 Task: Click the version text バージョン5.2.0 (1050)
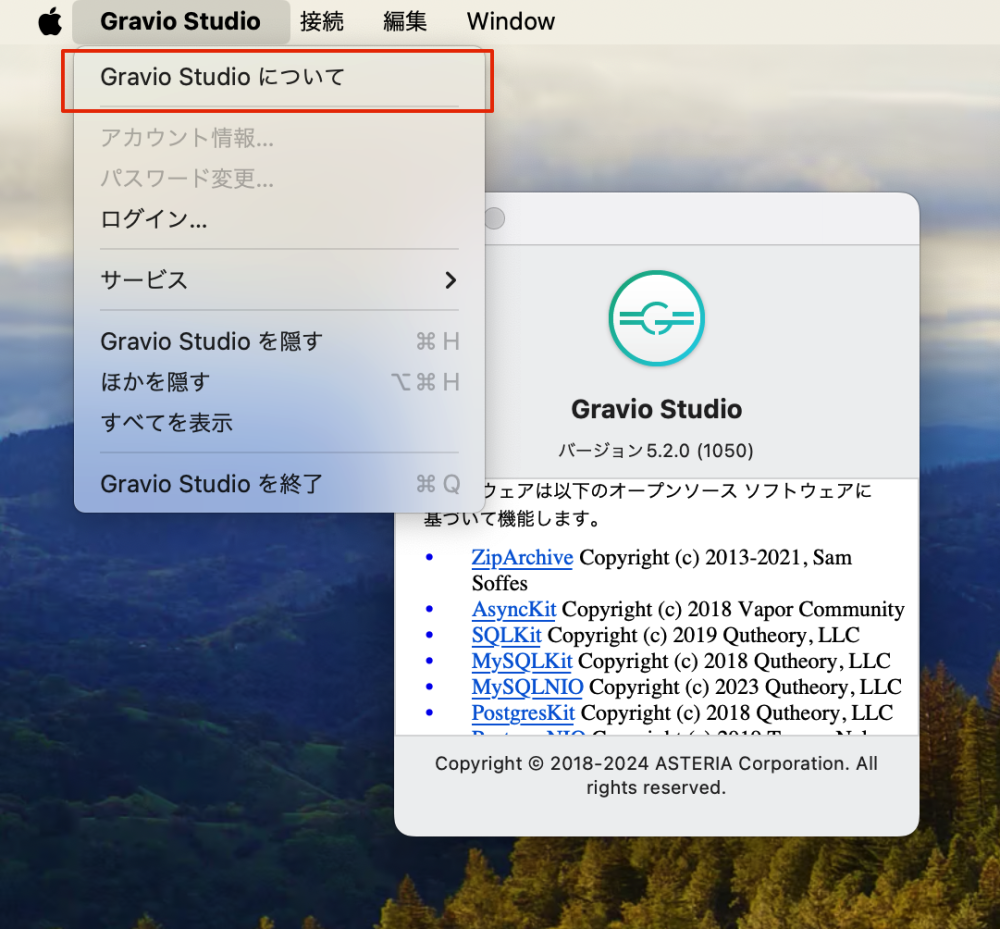[656, 451]
